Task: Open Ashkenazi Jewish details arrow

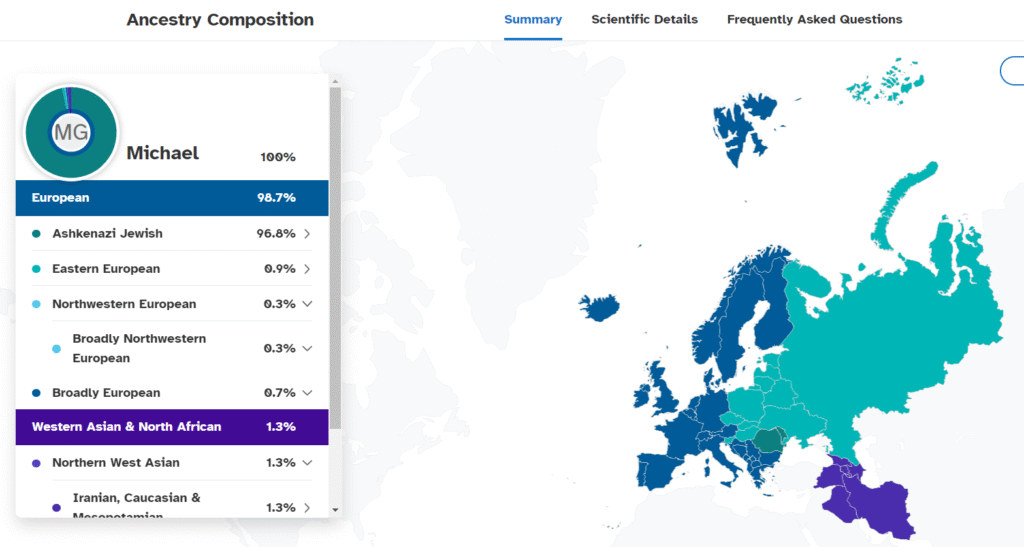Action: click(x=307, y=234)
